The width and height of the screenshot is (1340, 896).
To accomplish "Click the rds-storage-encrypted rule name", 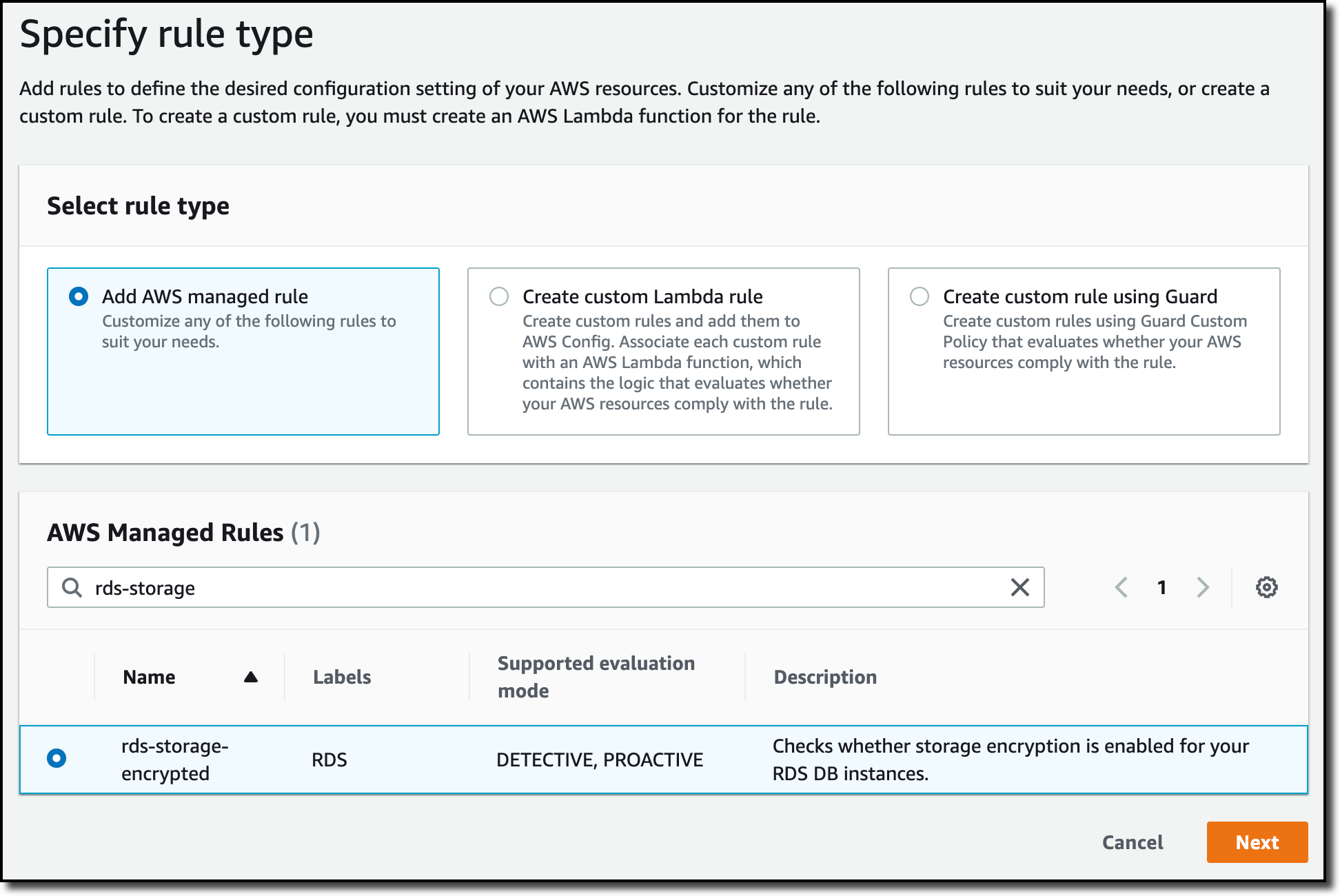I will [x=174, y=760].
